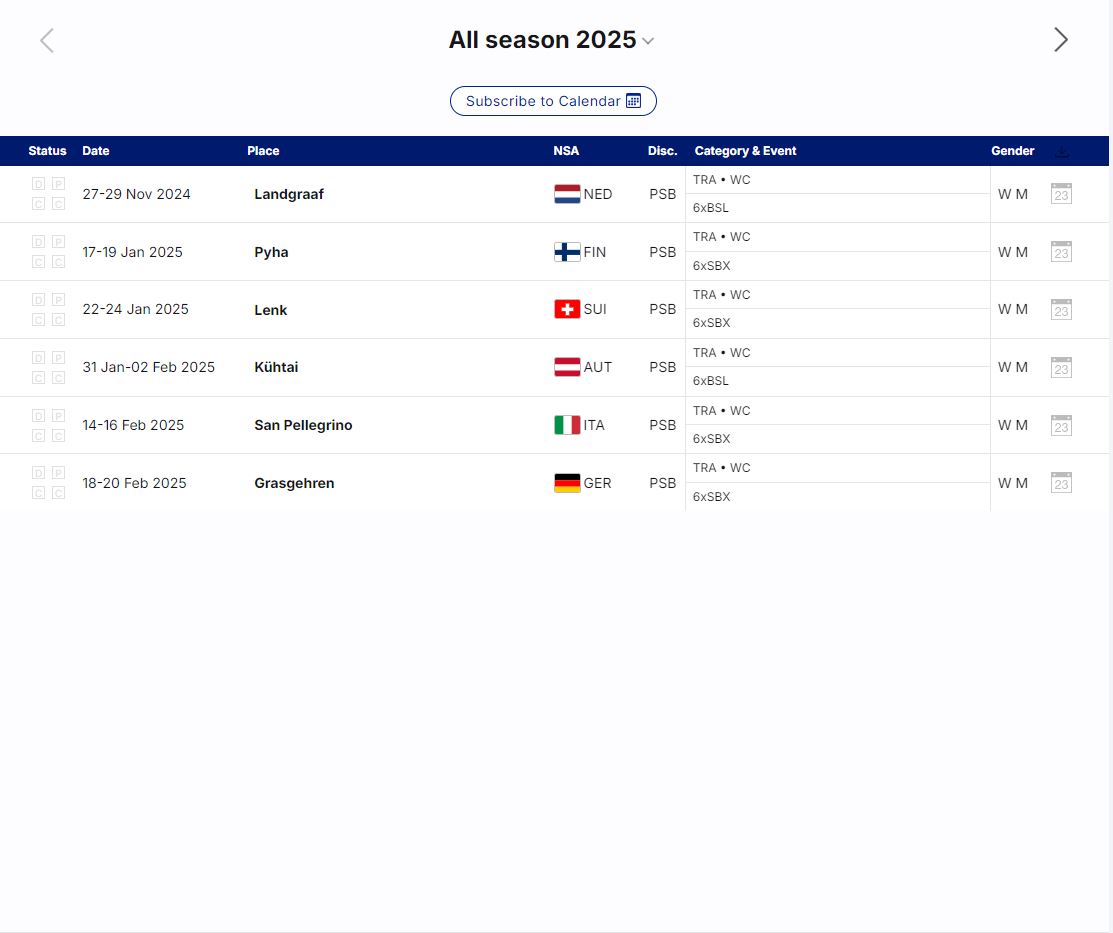Click the Date column header
This screenshot has height=933, width=1113.
(96, 151)
